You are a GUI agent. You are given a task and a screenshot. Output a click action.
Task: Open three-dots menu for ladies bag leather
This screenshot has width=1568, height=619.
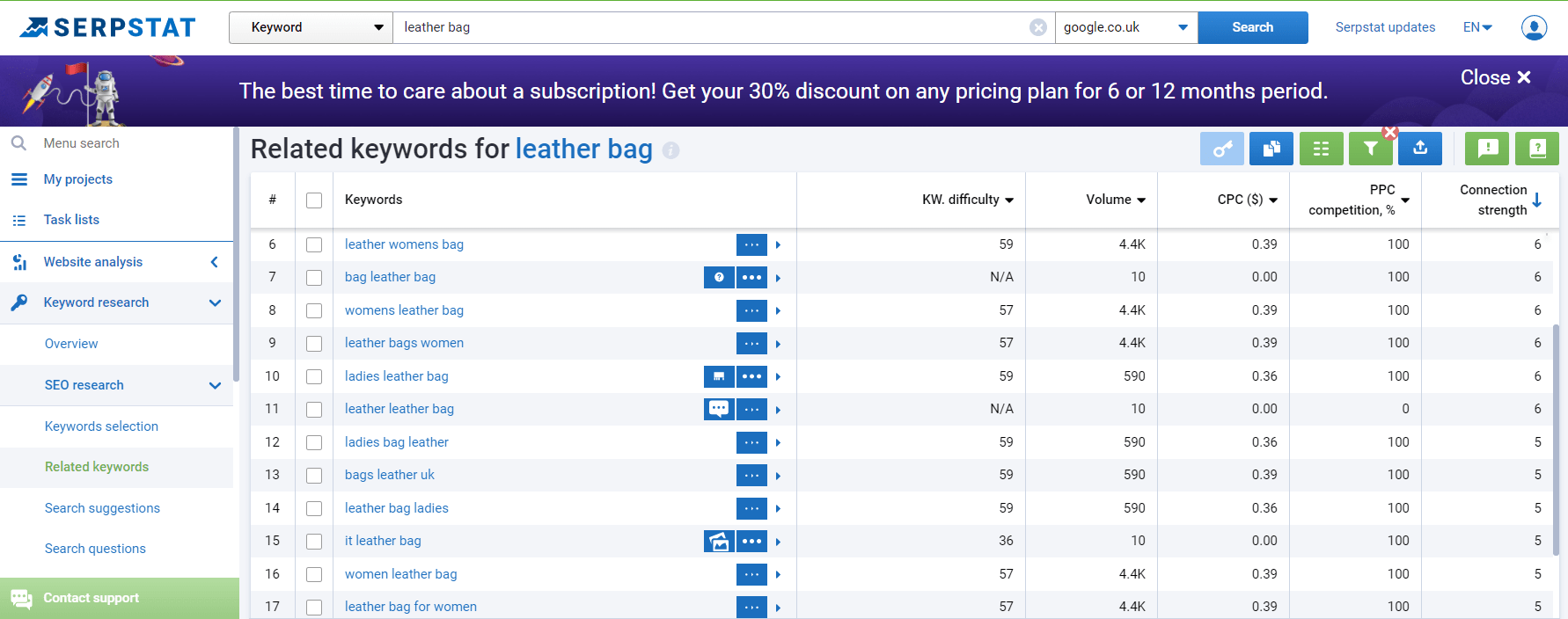(x=751, y=442)
